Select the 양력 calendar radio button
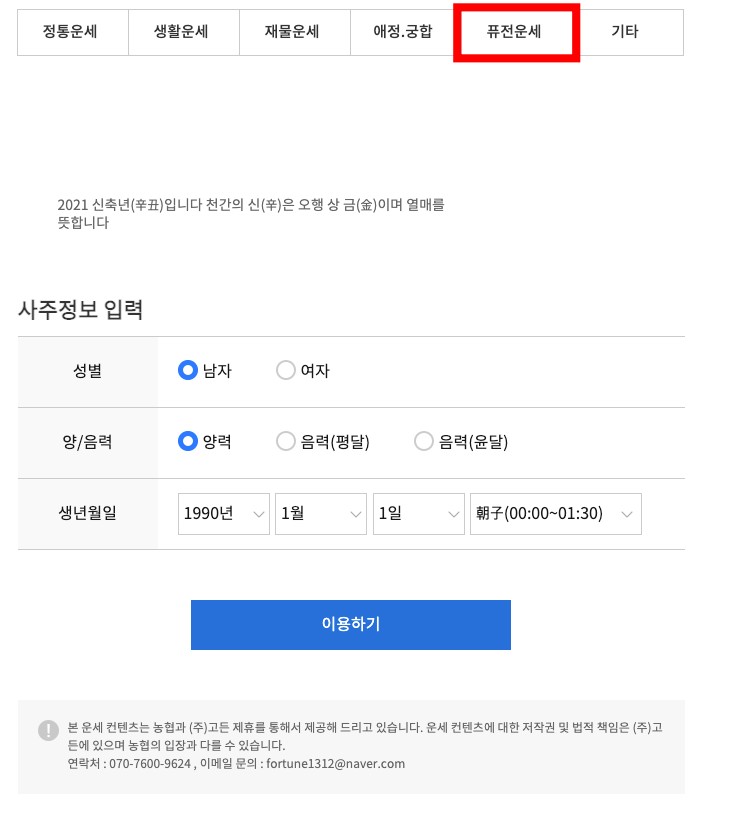Screen dimensions: 736x819 pos(187,442)
